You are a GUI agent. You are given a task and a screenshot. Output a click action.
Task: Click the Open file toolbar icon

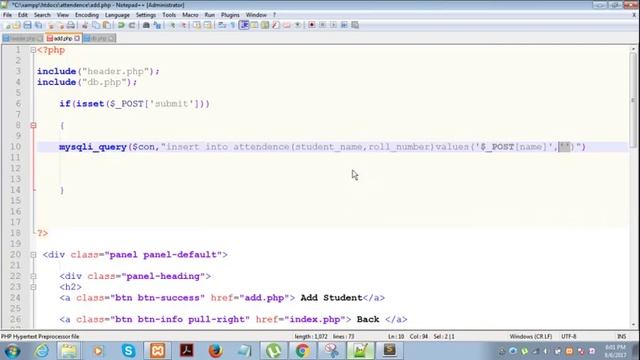click(x=17, y=25)
